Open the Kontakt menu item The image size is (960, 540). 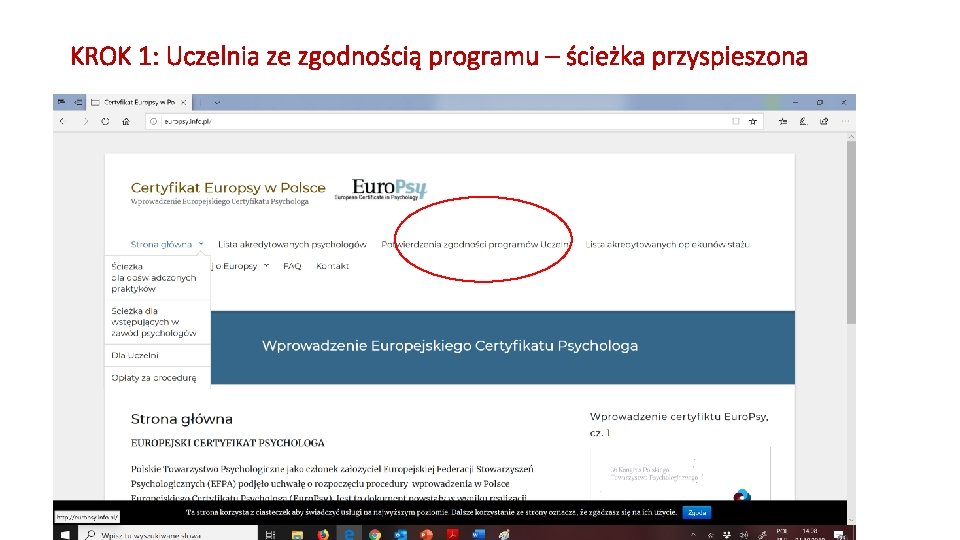pos(332,266)
